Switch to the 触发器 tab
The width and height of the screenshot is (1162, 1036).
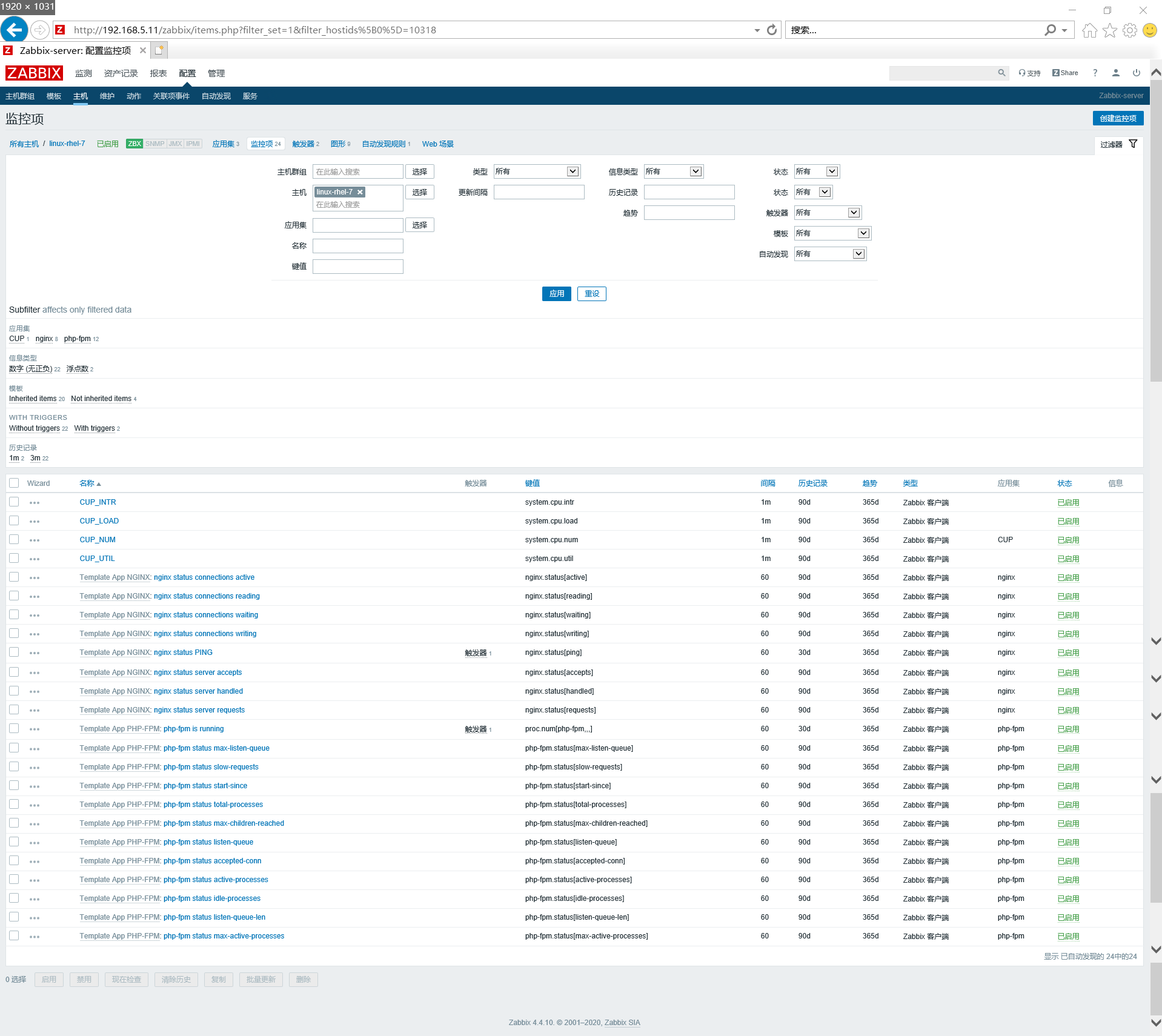click(x=303, y=144)
